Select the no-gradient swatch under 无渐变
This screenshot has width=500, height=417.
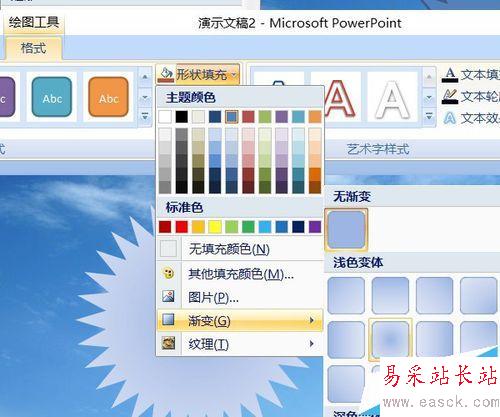click(346, 230)
